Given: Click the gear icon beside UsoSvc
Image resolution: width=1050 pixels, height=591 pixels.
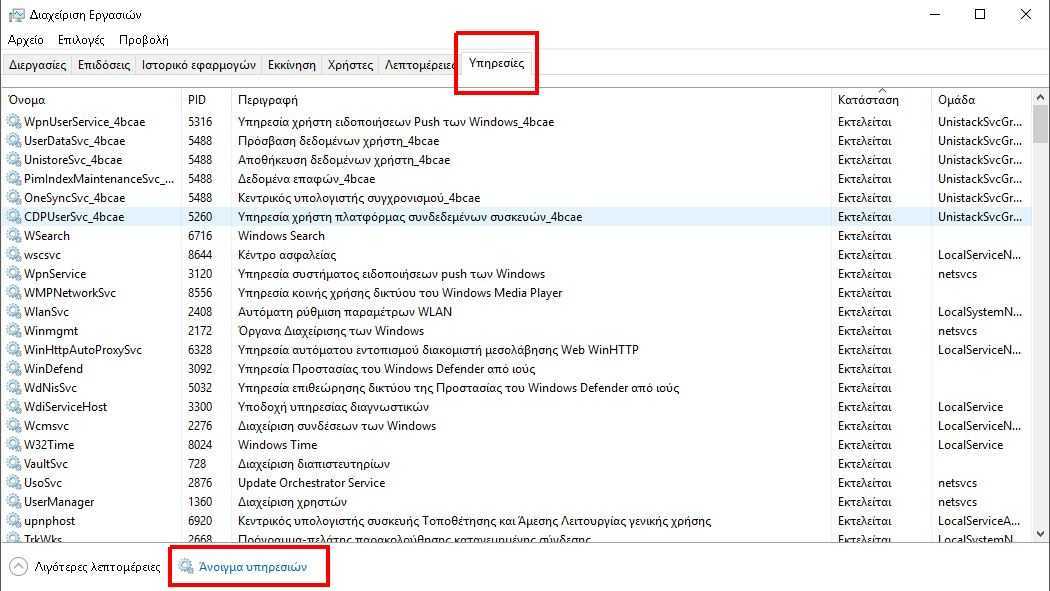Looking at the screenshot, I should point(14,483).
